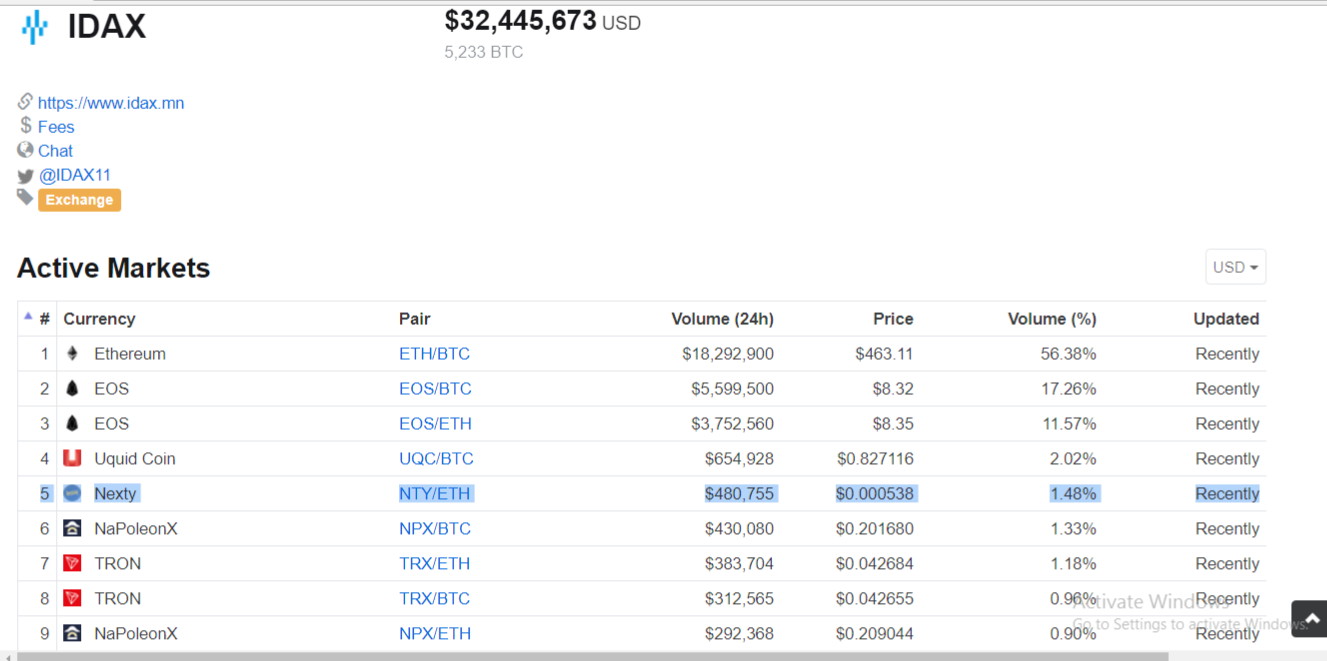Sort table by Volume (%) header
This screenshot has height=661, width=1327.
[1052, 319]
